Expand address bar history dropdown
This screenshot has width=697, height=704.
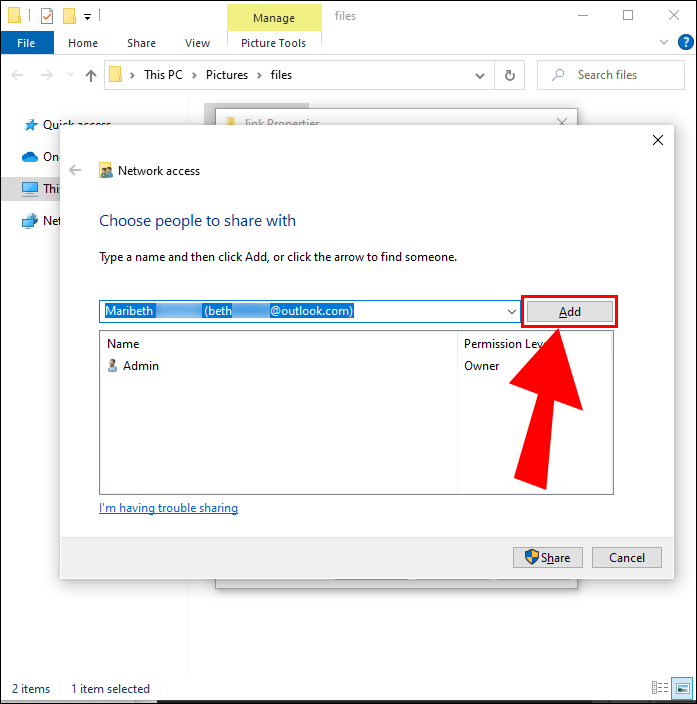tap(480, 75)
